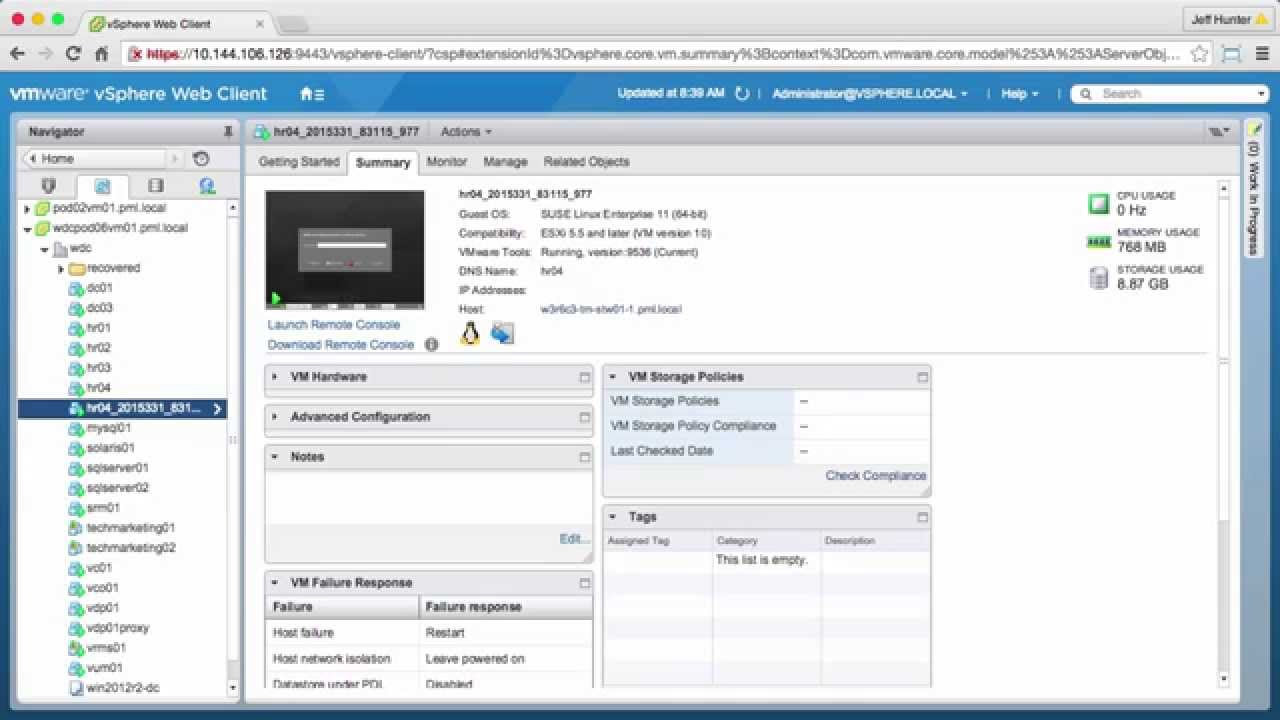Click the Download Remote Console info icon
The image size is (1280, 720).
431,345
